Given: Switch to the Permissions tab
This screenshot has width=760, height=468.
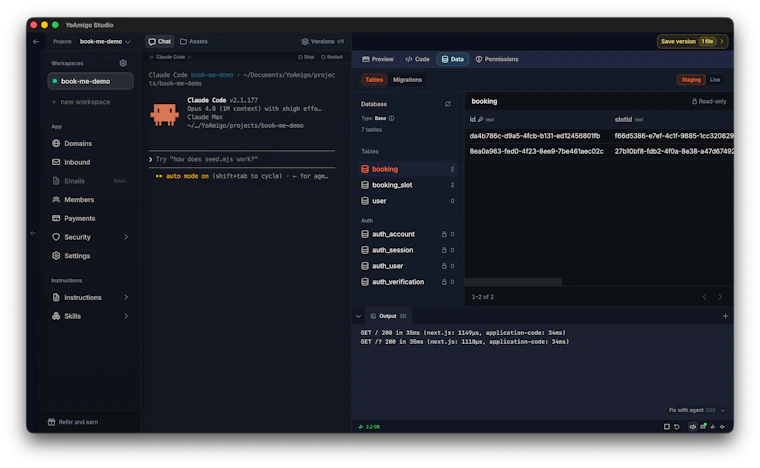Looking at the screenshot, I should click(497, 59).
